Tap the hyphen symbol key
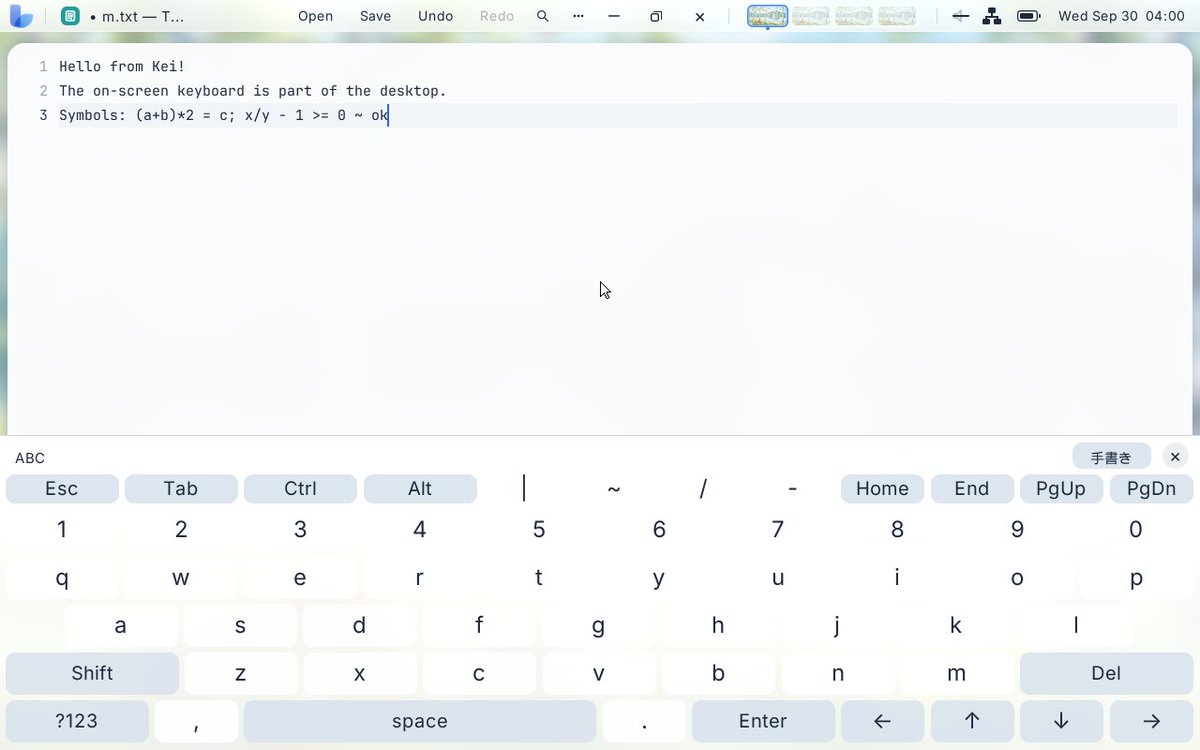This screenshot has height=750, width=1200. [x=793, y=488]
